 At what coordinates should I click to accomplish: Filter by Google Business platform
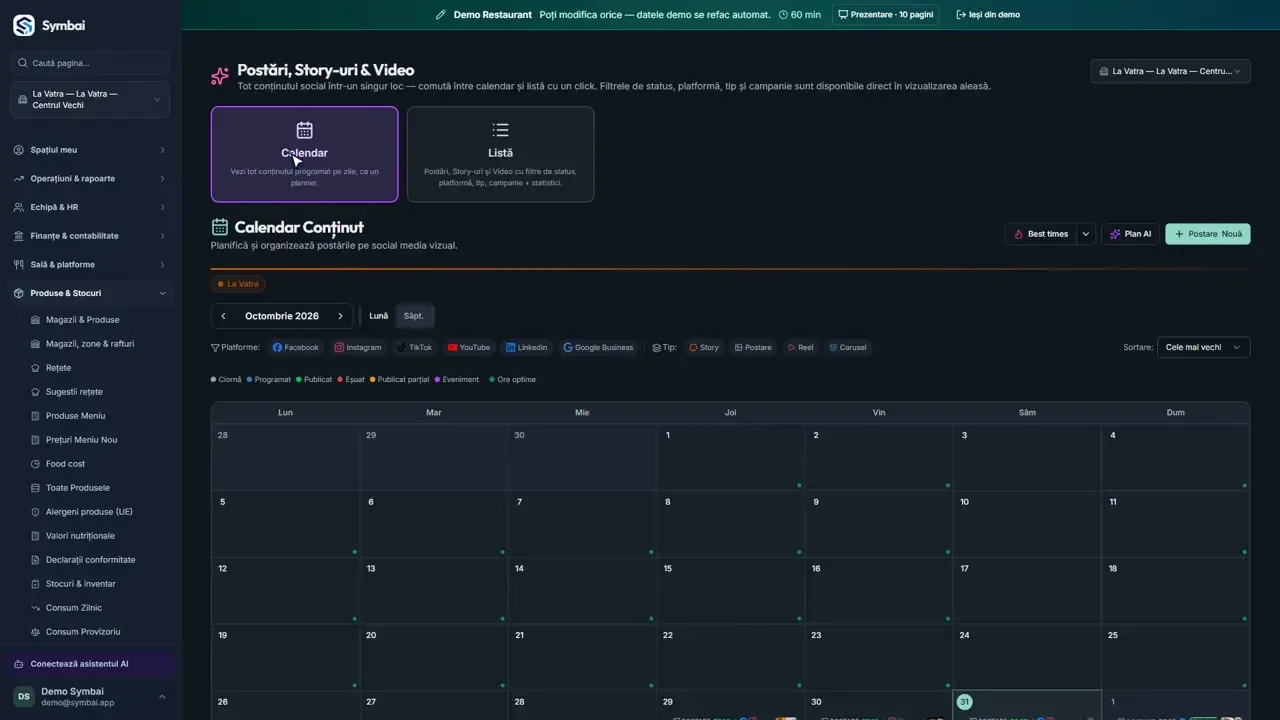point(598,347)
